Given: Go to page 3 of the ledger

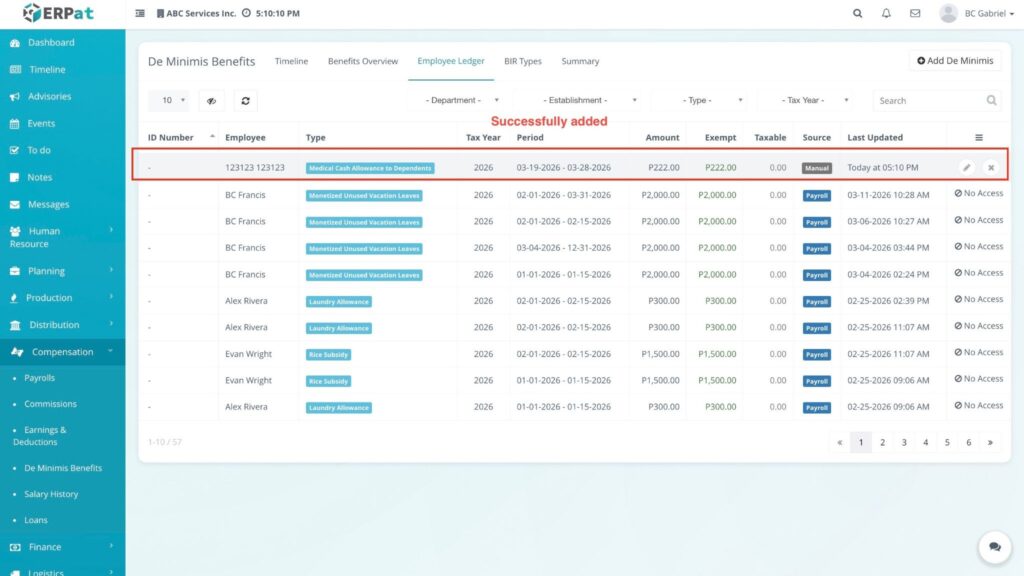Looking at the screenshot, I should pyautogui.click(x=904, y=442).
